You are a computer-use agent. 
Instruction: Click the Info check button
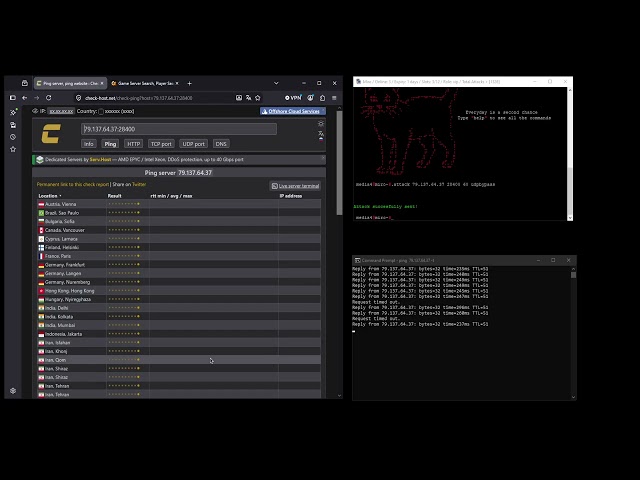point(89,144)
